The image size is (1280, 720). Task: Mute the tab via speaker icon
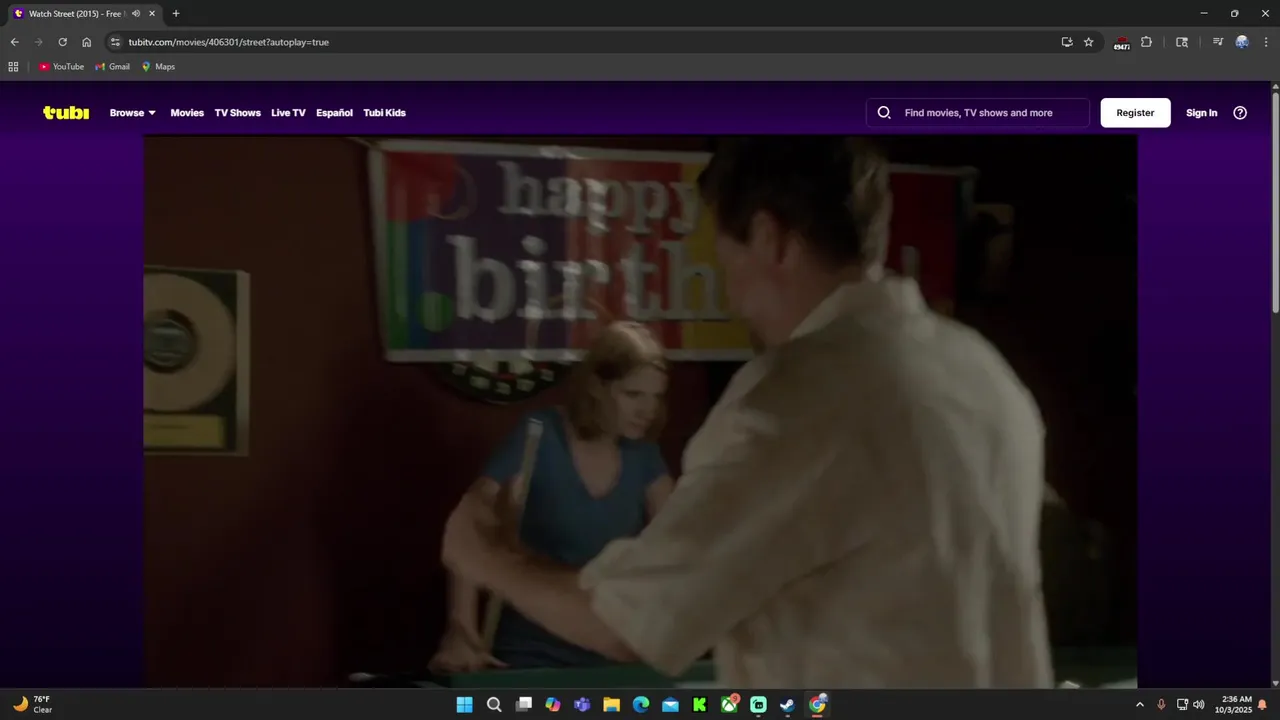coord(135,14)
